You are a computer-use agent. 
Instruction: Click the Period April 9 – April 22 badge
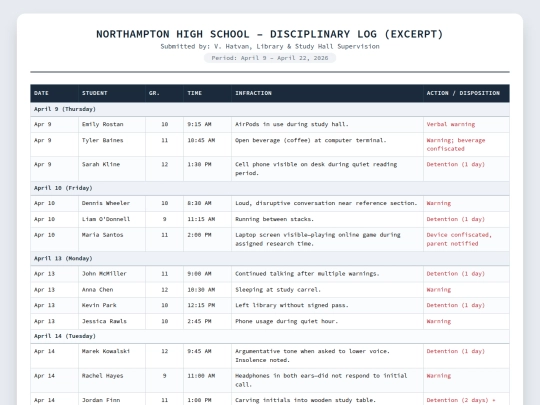coord(270,58)
